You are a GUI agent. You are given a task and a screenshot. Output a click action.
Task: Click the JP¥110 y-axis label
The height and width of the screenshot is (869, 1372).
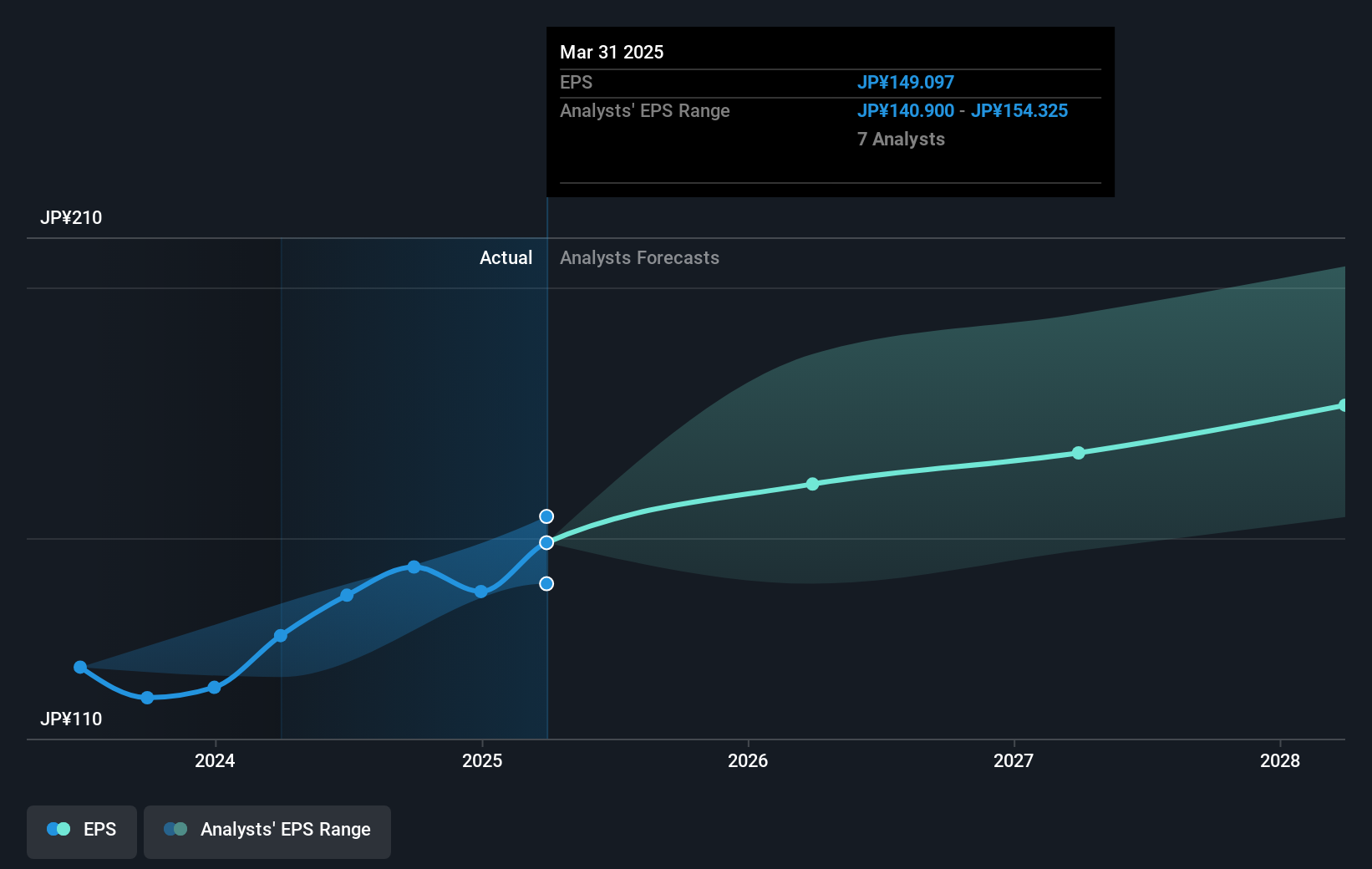pyautogui.click(x=71, y=719)
